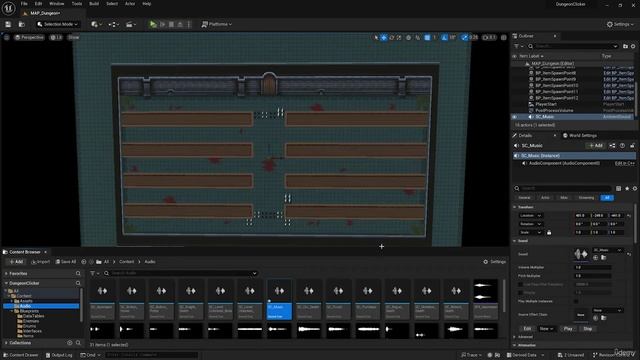Collapse the Sound section
Image resolution: width=640 pixels, height=360 pixels.
(x=515, y=241)
